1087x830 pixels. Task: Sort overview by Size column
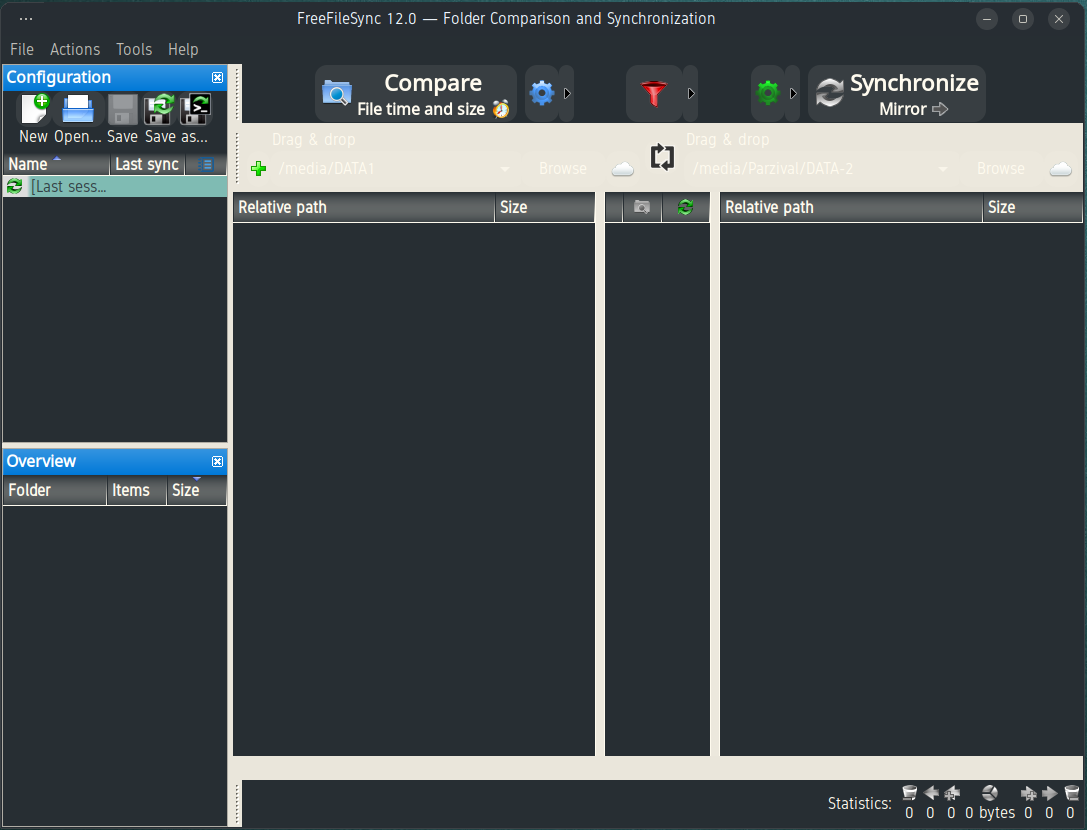(196, 490)
